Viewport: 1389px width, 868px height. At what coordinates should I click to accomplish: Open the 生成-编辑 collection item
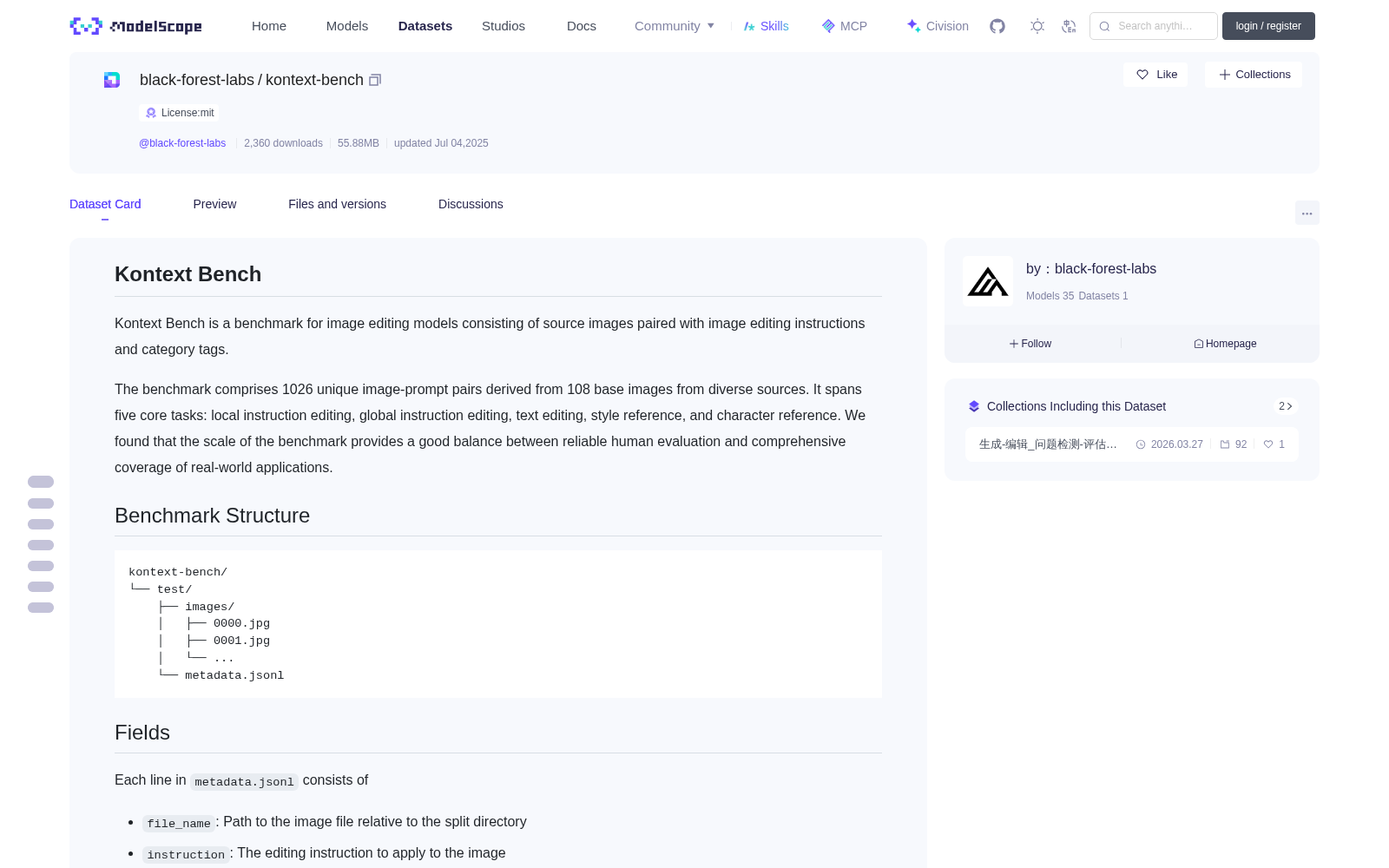pos(1132,444)
